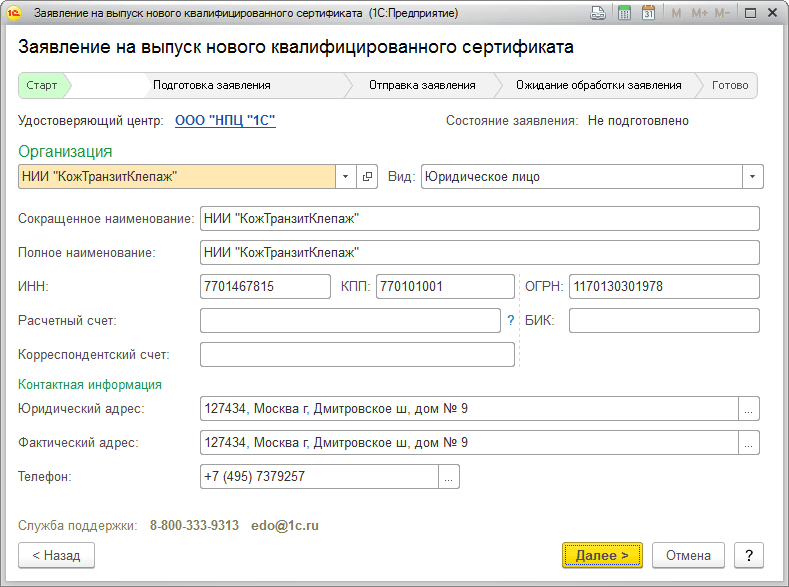
Task: Click the Корреспондентский счет field
Action: [x=357, y=355]
